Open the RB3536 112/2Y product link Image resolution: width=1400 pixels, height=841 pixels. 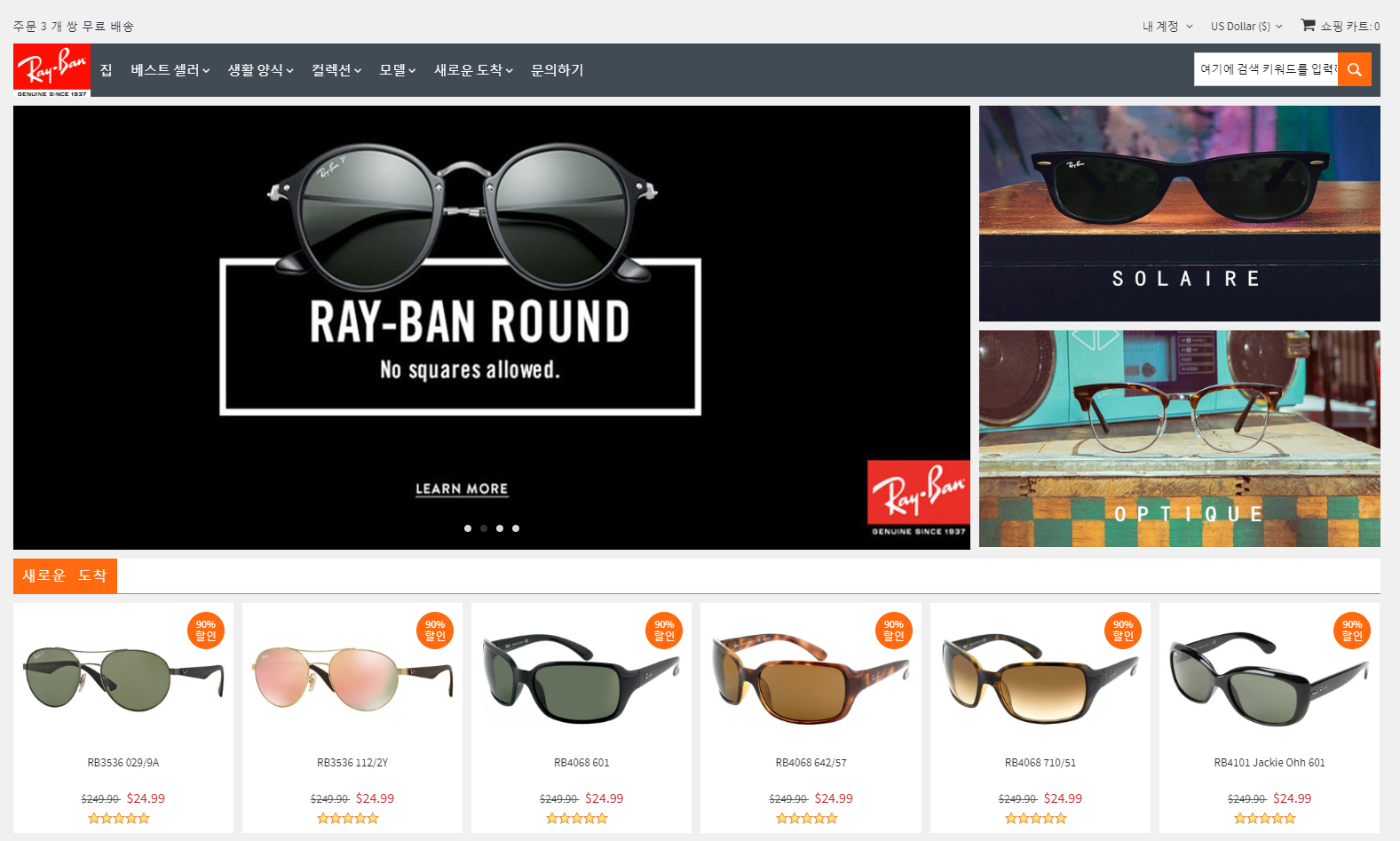tap(352, 763)
